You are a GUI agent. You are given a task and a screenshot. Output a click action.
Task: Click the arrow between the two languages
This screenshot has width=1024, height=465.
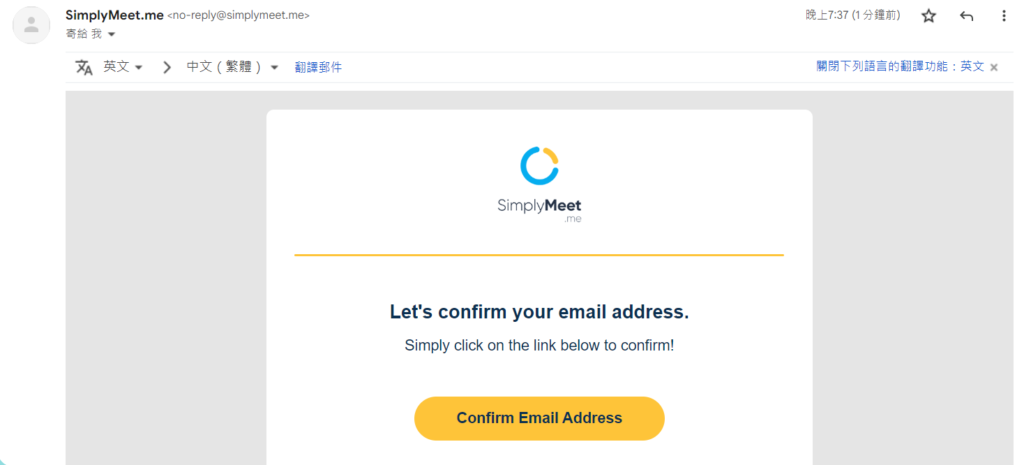point(167,67)
